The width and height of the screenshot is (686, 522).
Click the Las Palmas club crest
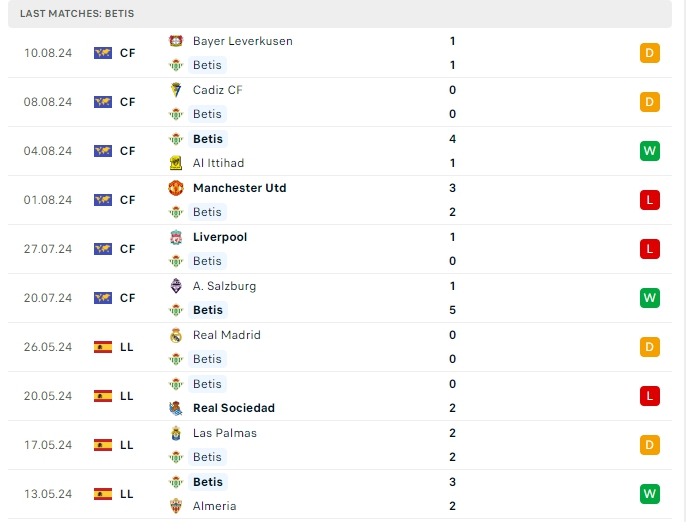(x=176, y=433)
